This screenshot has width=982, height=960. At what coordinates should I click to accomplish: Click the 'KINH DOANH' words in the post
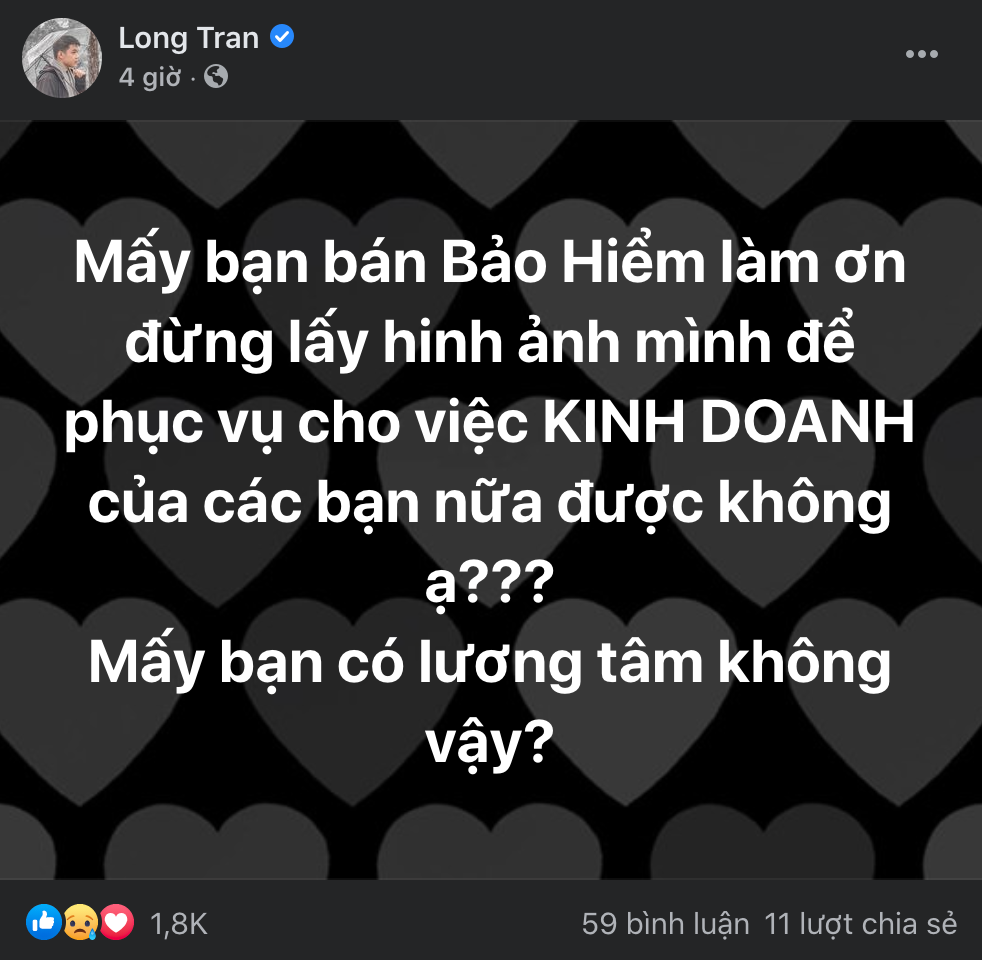(x=728, y=423)
